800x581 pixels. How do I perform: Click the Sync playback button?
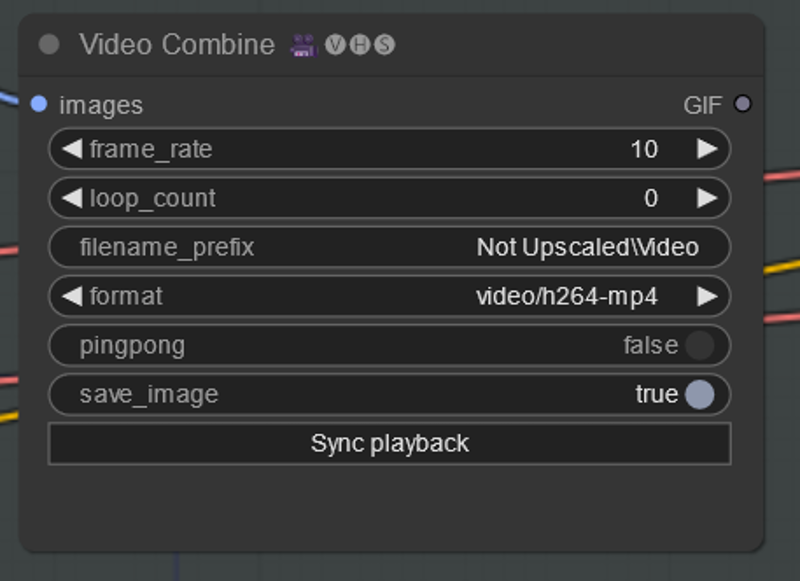point(390,443)
